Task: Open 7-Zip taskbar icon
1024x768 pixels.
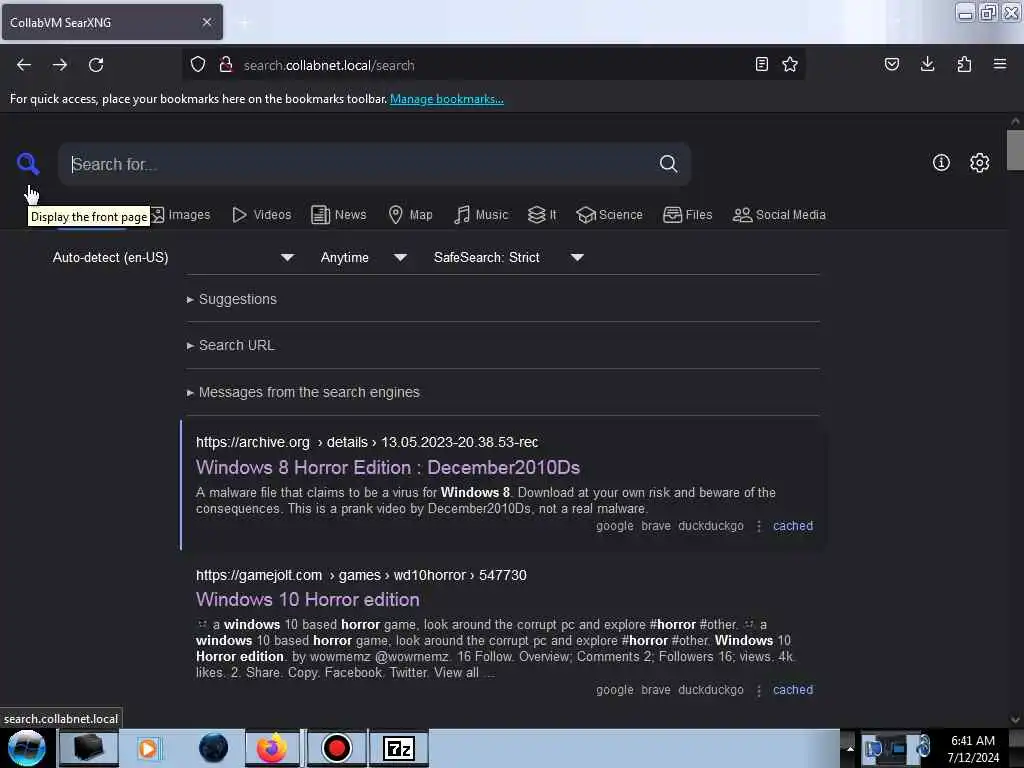Action: coord(399,748)
